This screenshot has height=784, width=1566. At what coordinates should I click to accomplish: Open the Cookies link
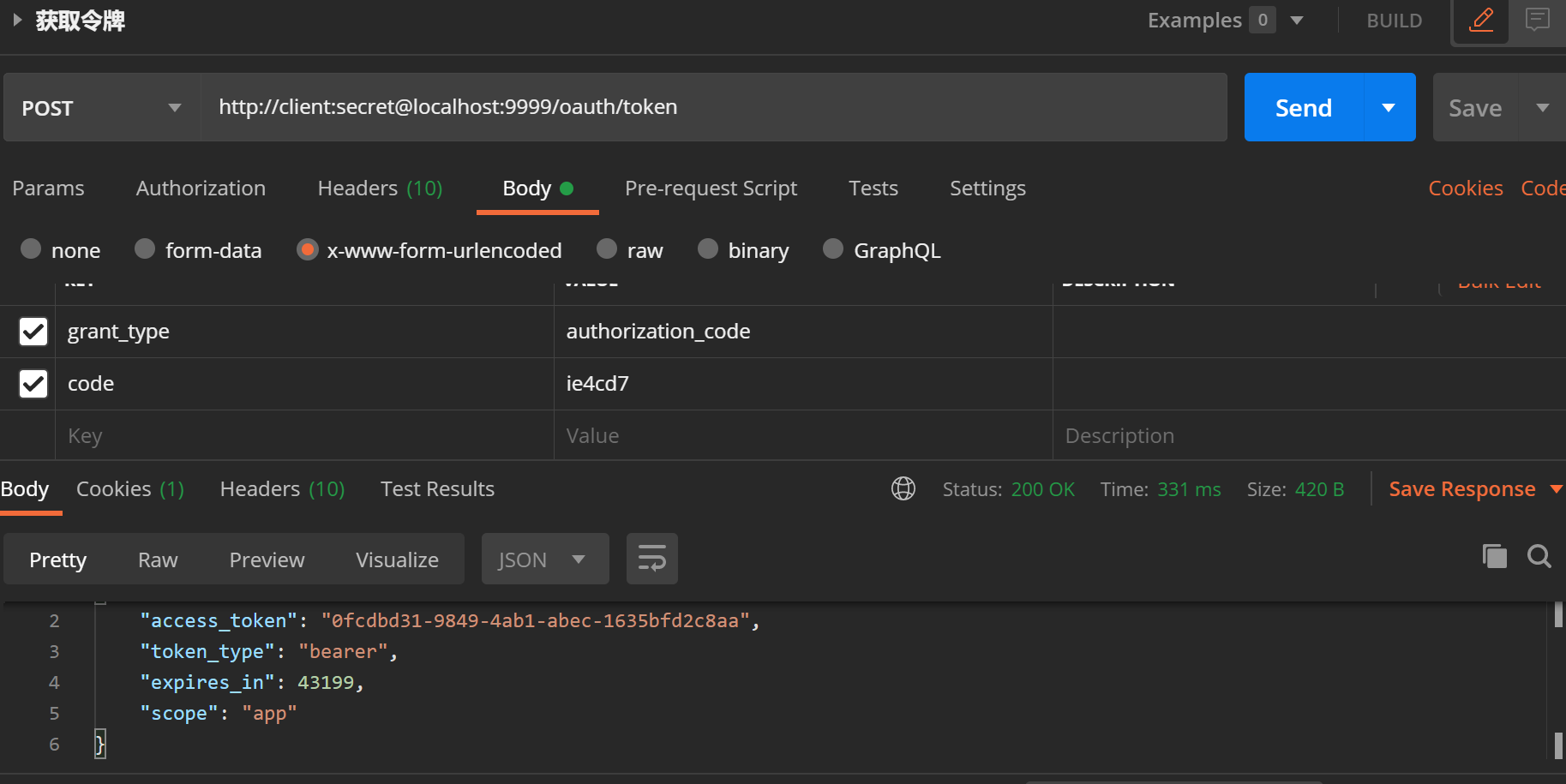click(x=1465, y=189)
